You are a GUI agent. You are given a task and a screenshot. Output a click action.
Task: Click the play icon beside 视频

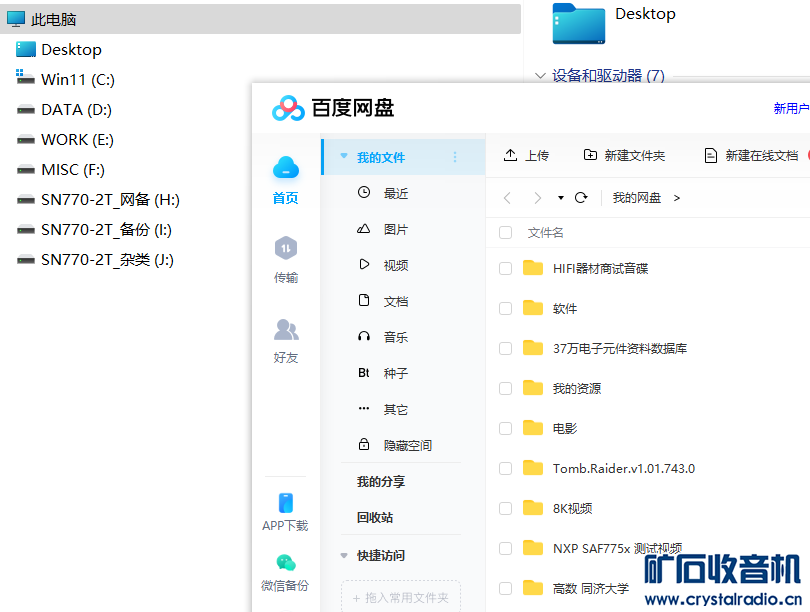click(364, 264)
